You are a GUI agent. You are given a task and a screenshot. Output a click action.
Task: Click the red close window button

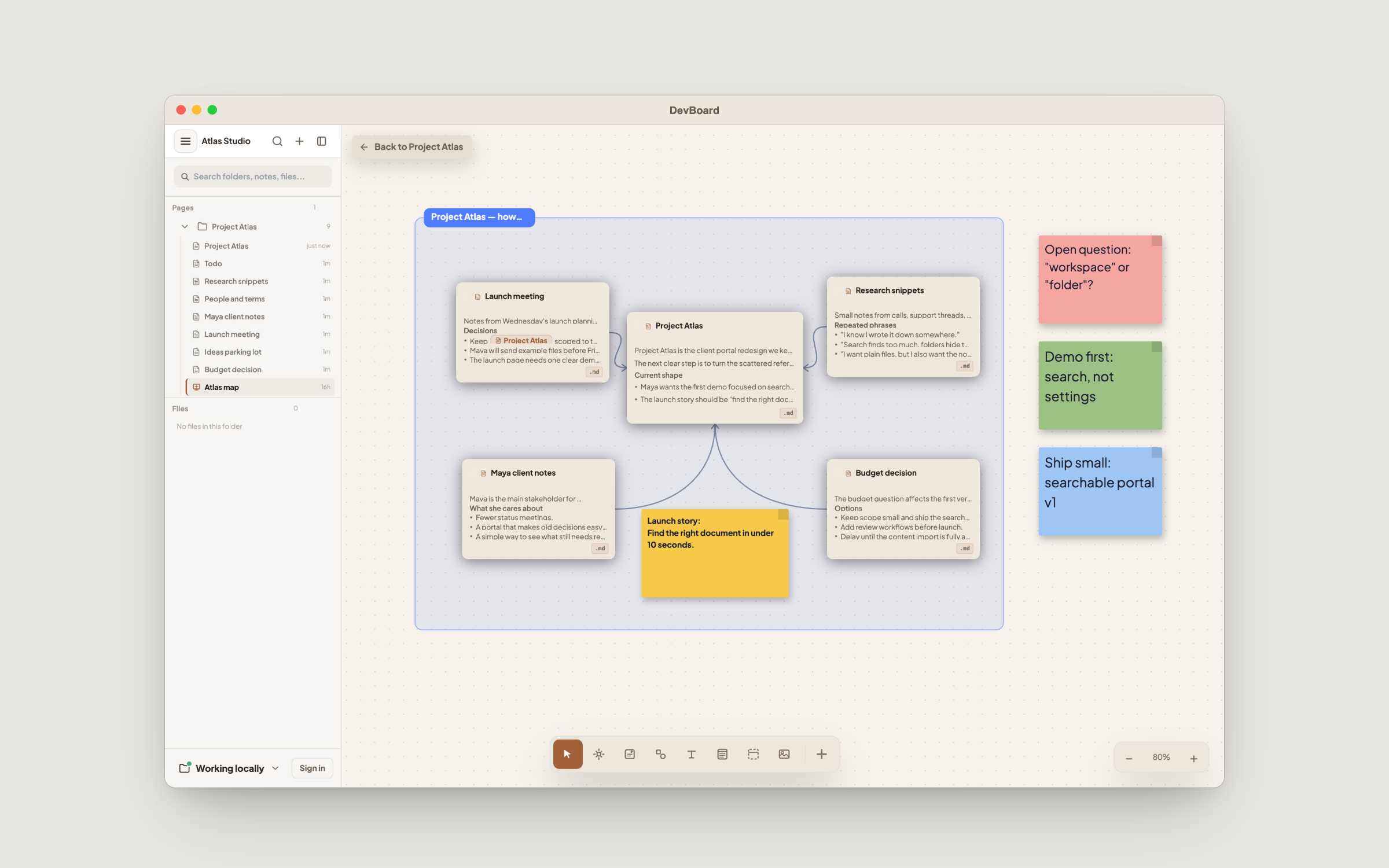coord(181,110)
